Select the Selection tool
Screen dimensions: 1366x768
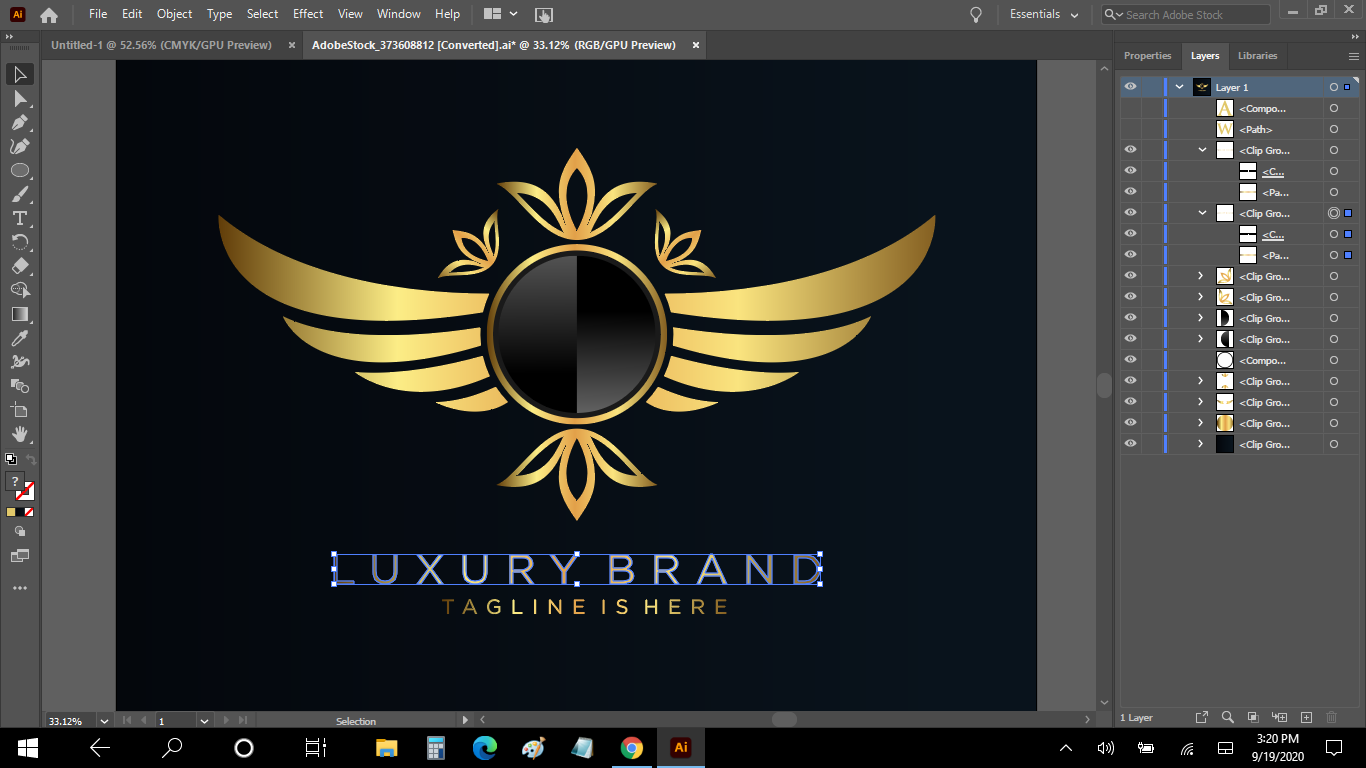[x=18, y=73]
